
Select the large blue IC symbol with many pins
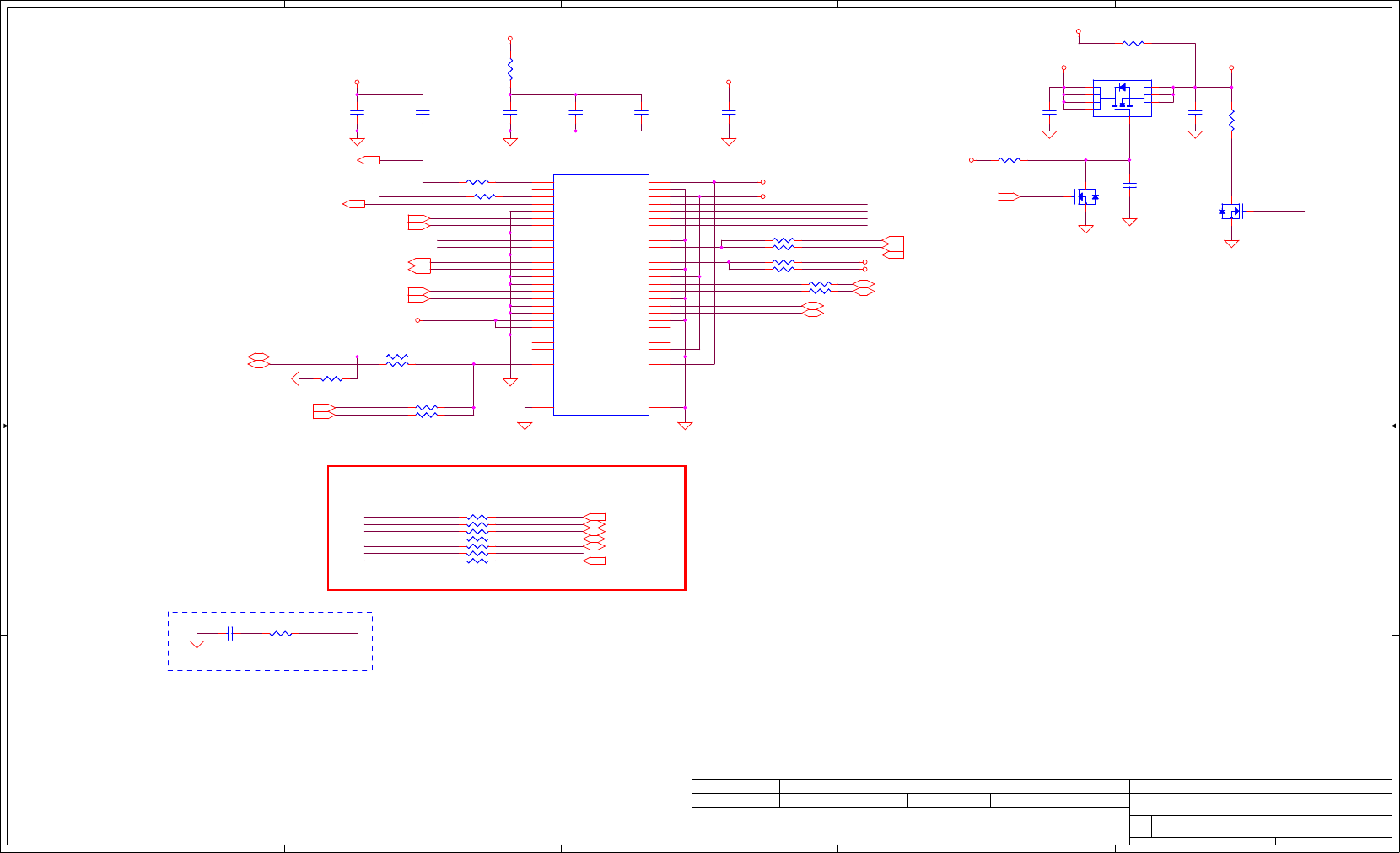600,295
